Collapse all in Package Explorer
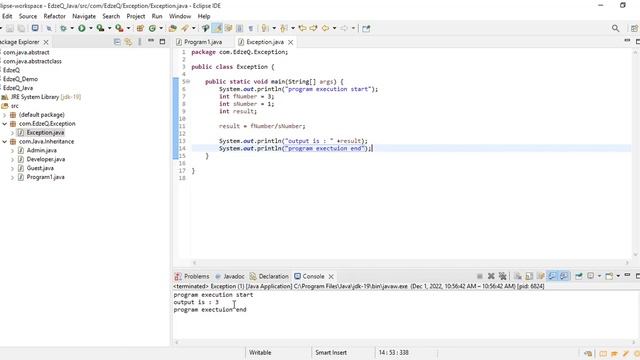Screen dimensions: 640x360 coord(117,42)
